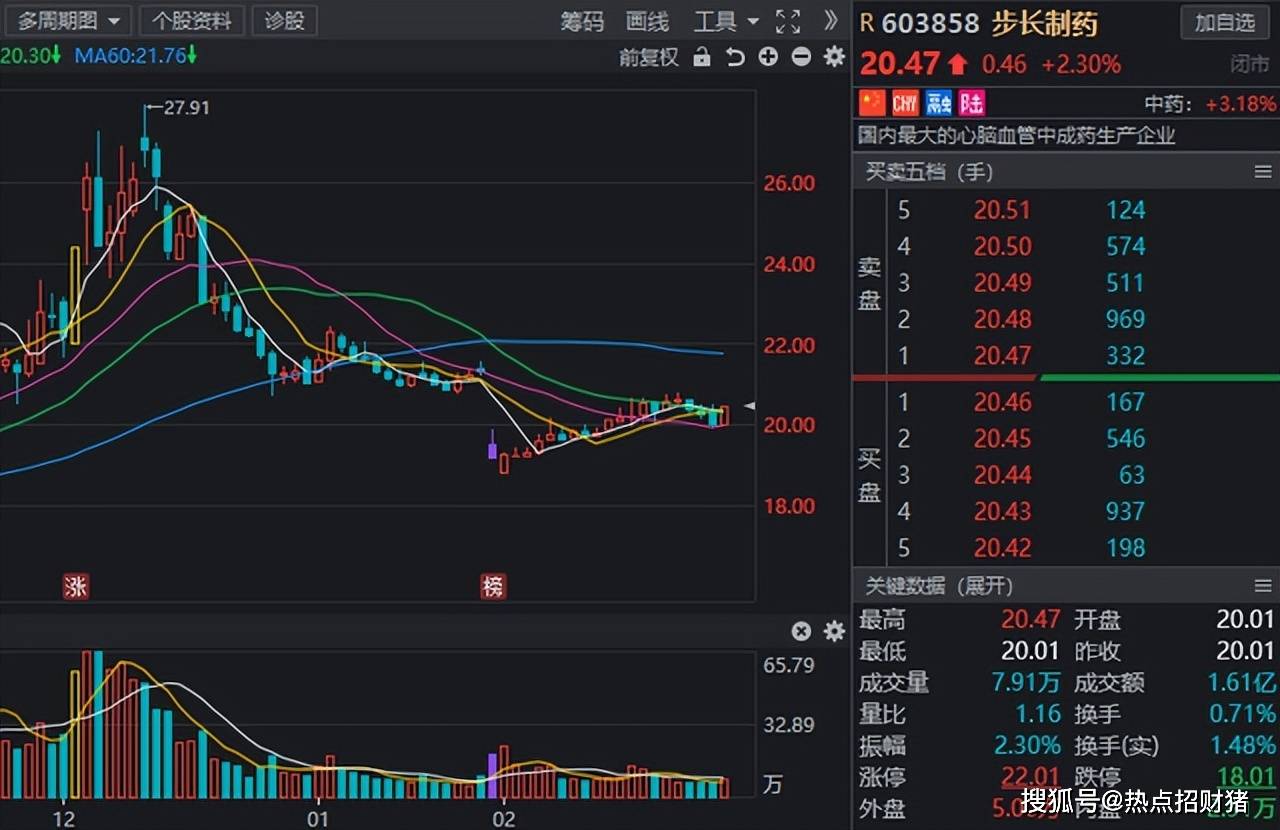
Task: Open 买卖五档 panel menu
Action: 1263,172
